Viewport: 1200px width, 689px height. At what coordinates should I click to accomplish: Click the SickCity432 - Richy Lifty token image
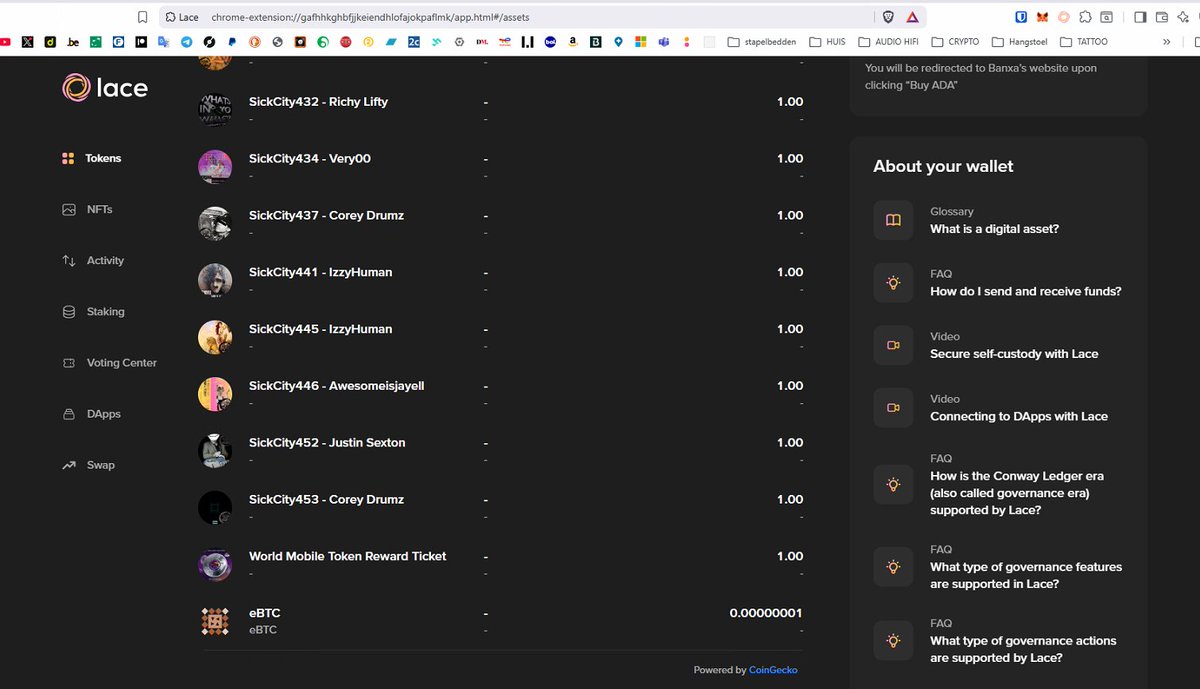[215, 109]
